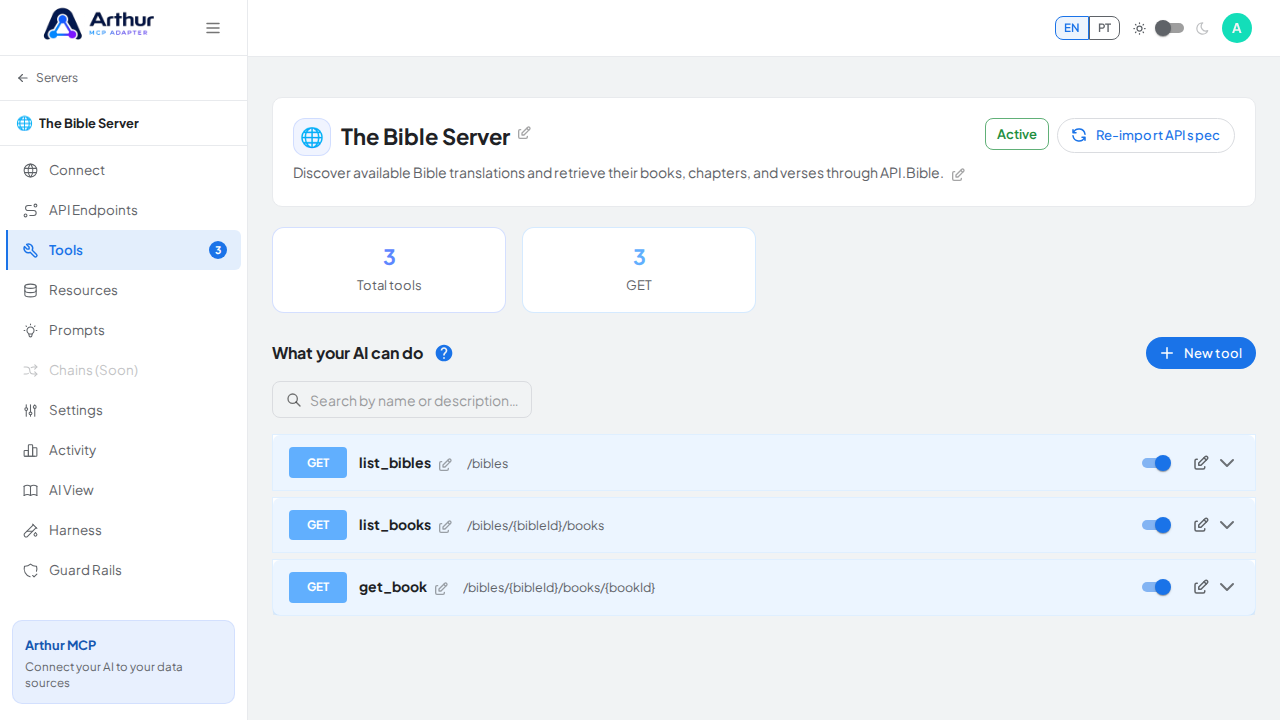Expand the get_book tool details
The height and width of the screenshot is (720, 1280).
(1227, 587)
